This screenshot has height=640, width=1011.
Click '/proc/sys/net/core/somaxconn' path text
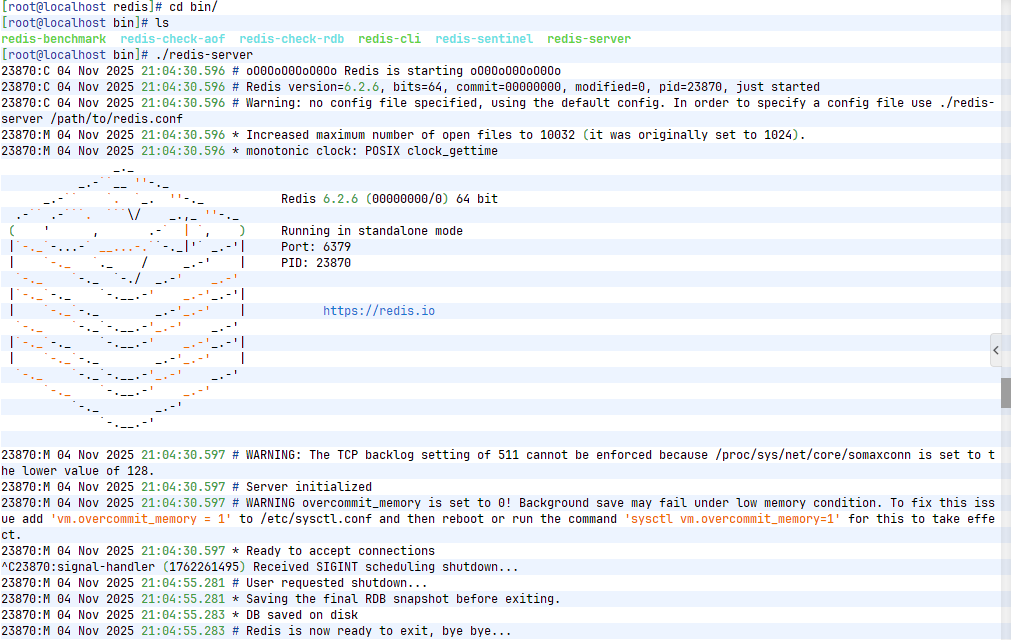pos(813,455)
